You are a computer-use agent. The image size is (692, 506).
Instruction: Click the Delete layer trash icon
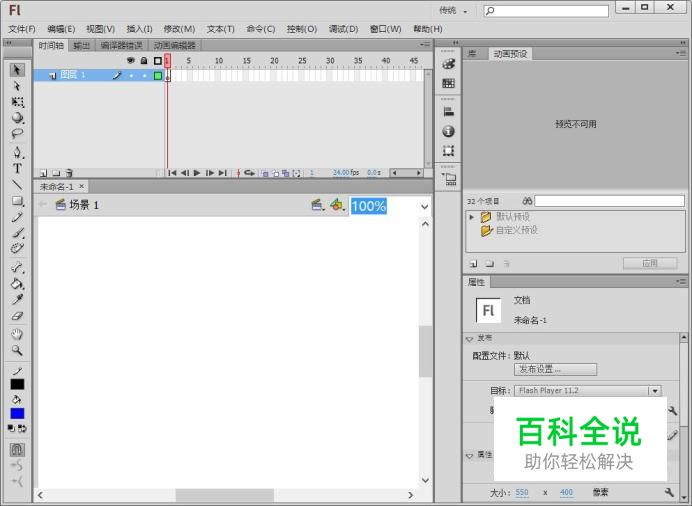pos(69,173)
